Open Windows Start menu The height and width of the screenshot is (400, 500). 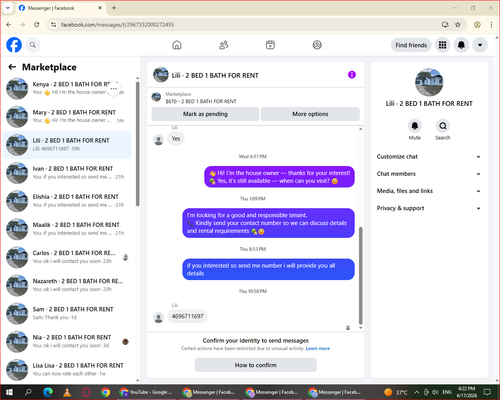click(x=9, y=392)
